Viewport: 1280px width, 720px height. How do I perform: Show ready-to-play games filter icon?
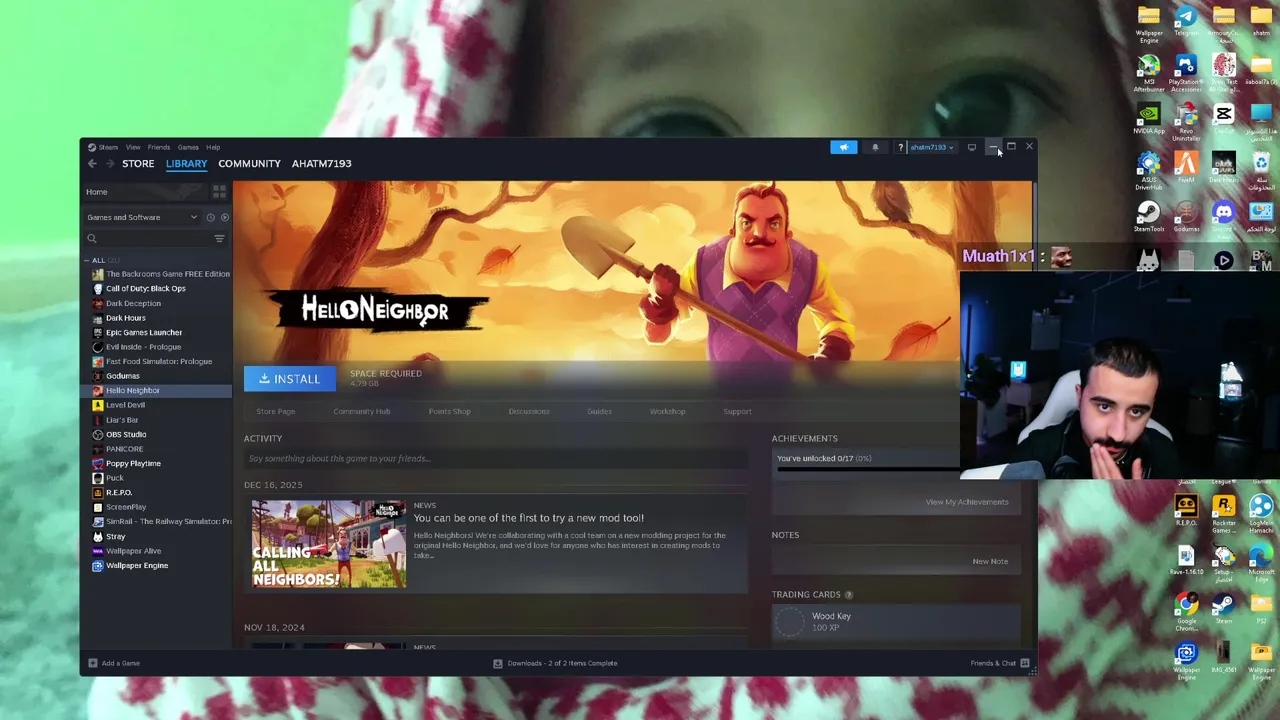coord(224,217)
